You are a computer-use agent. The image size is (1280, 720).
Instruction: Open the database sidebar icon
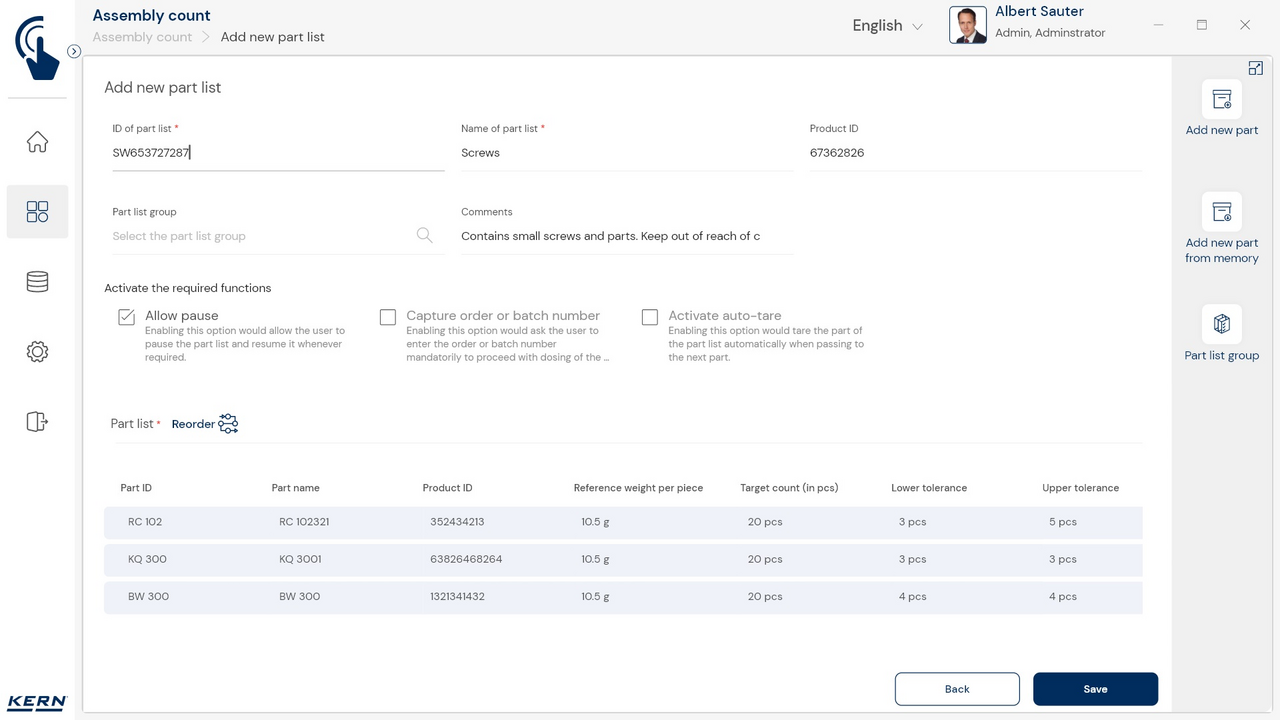(x=37, y=282)
